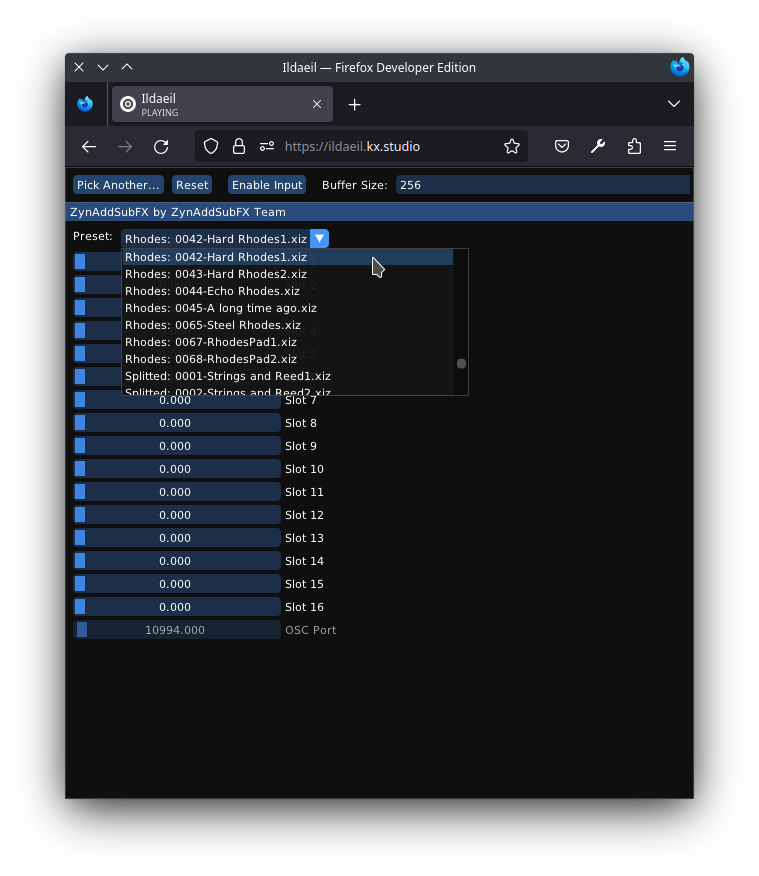Viewport: 759px width, 876px height.
Task: Choose preset Splitted: 0001-Strings and Reed1.xiz
Action: click(x=288, y=376)
